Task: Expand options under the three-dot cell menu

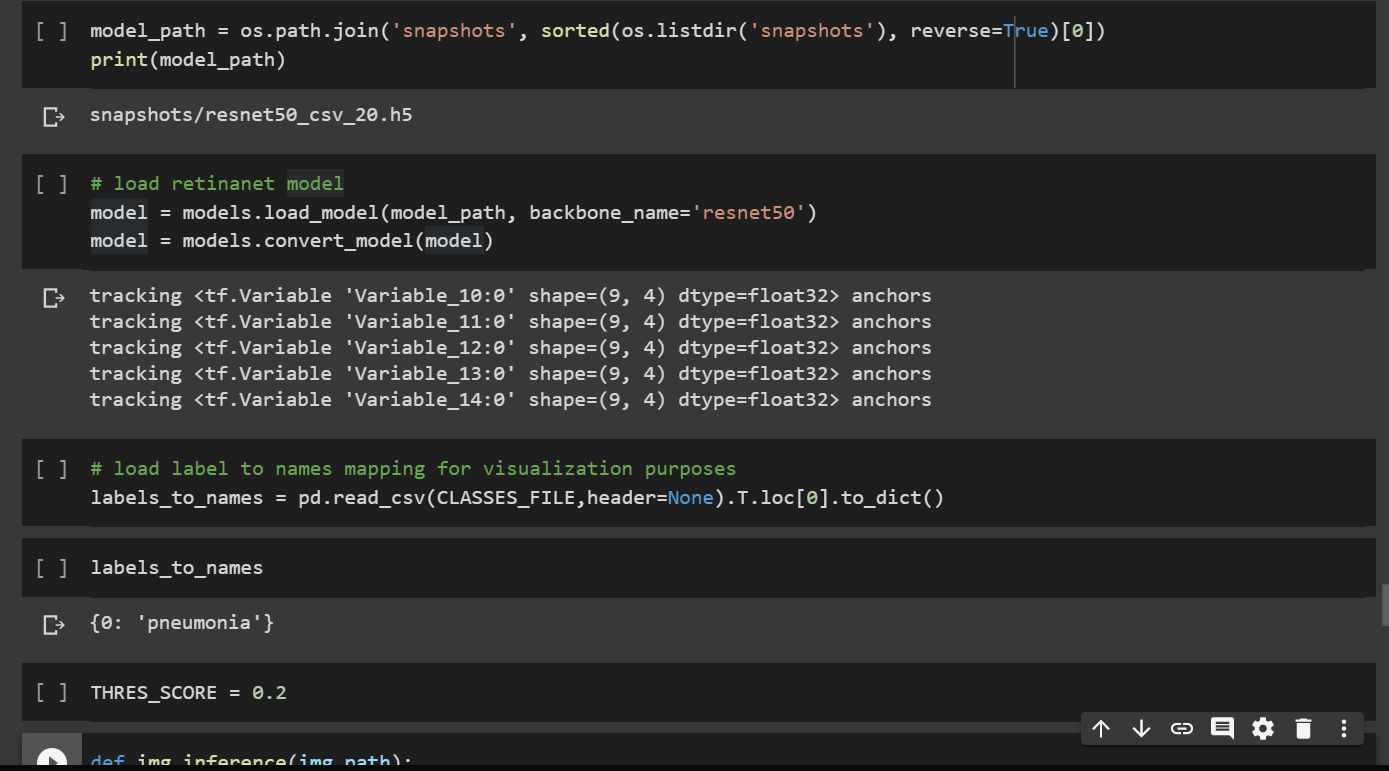Action: [1343, 729]
